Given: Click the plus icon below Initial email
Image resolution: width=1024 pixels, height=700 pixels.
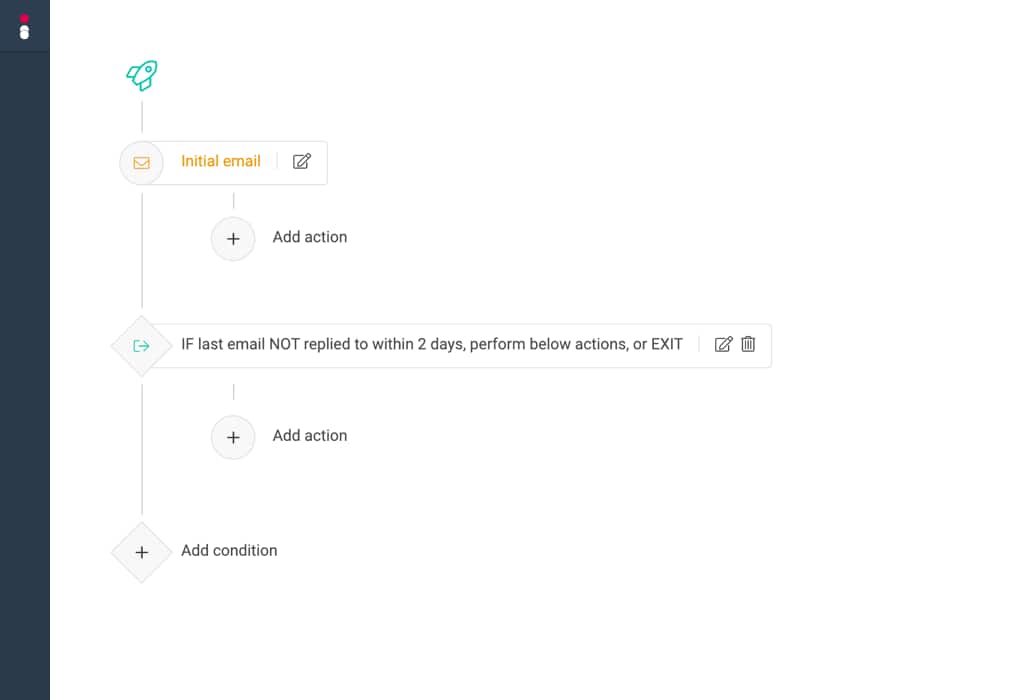Looking at the screenshot, I should tap(233, 239).
